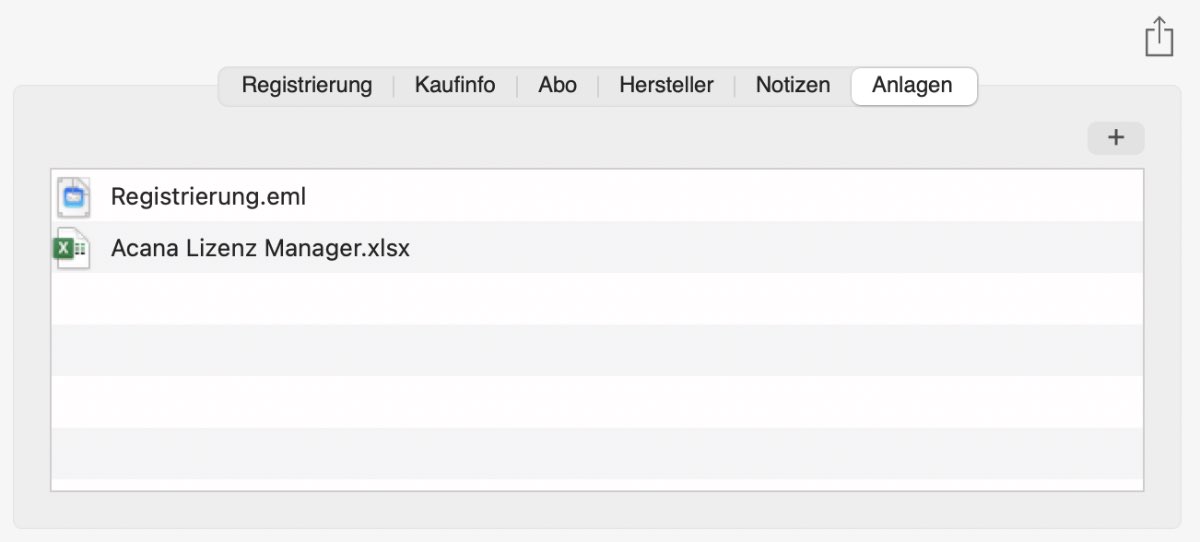Click the Excel icon of Acana Lizenz Manager
This screenshot has height=542, width=1200.
point(71,248)
